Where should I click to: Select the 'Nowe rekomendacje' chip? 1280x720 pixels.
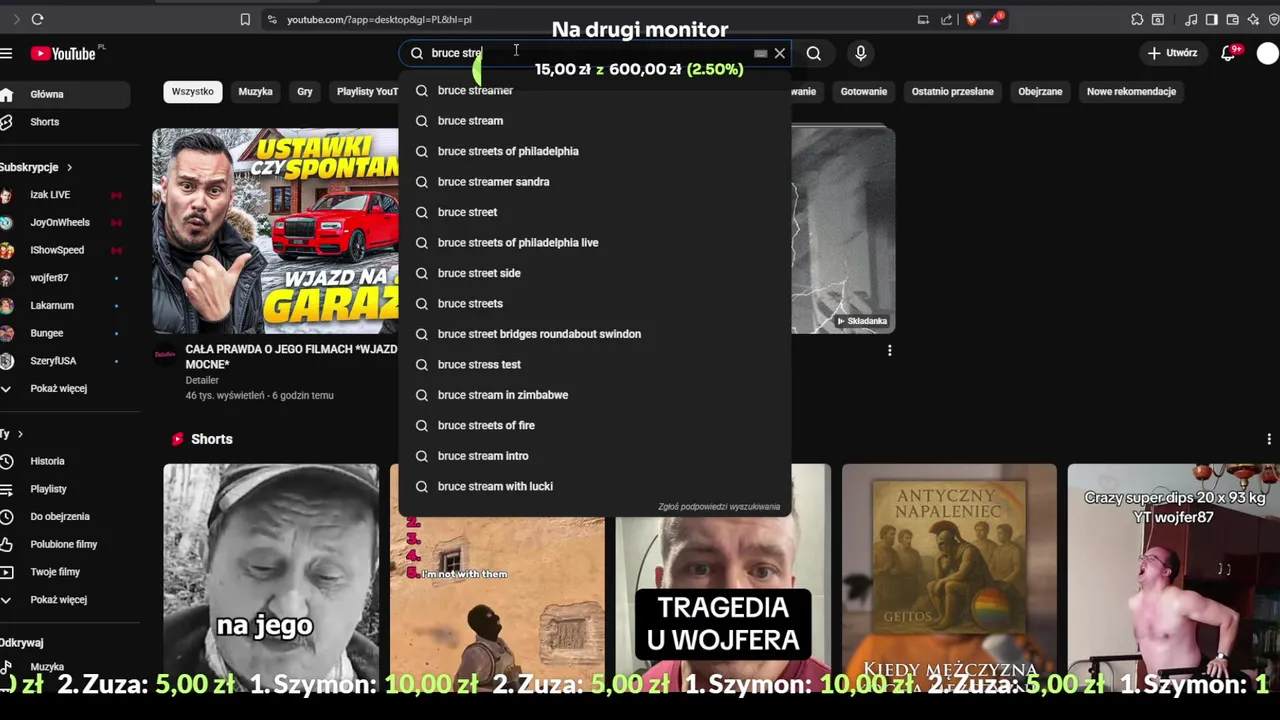tap(1132, 91)
